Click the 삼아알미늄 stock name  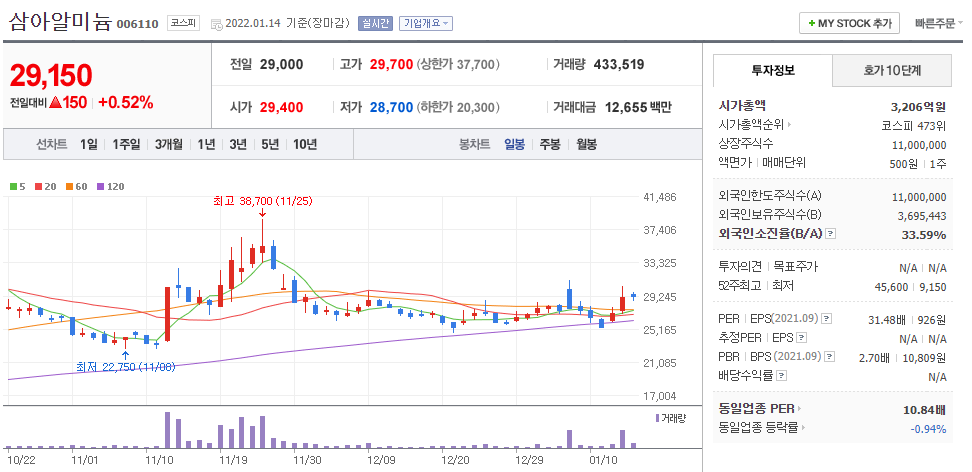[x=60, y=21]
